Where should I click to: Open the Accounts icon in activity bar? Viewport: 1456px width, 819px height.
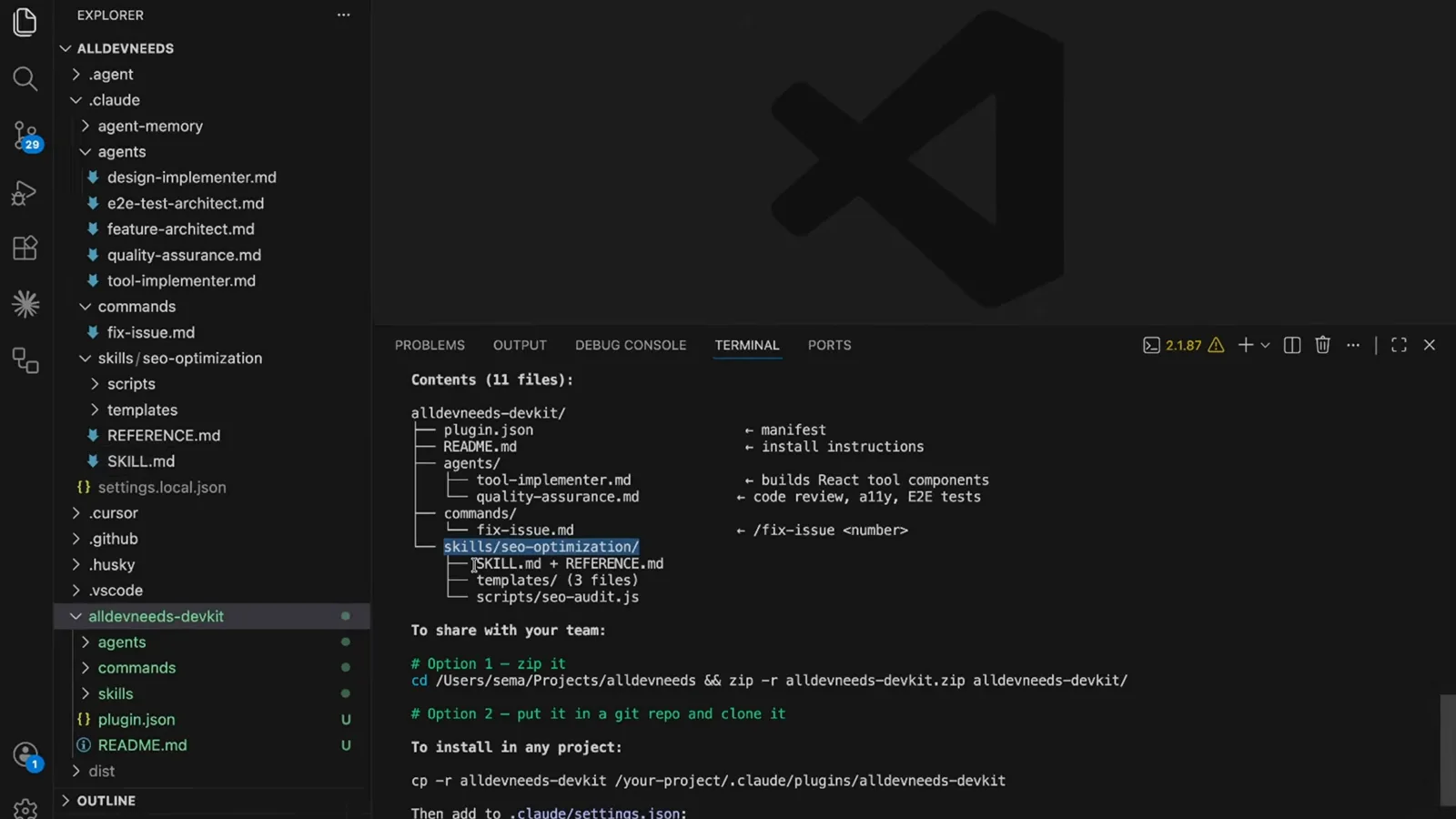point(25,755)
